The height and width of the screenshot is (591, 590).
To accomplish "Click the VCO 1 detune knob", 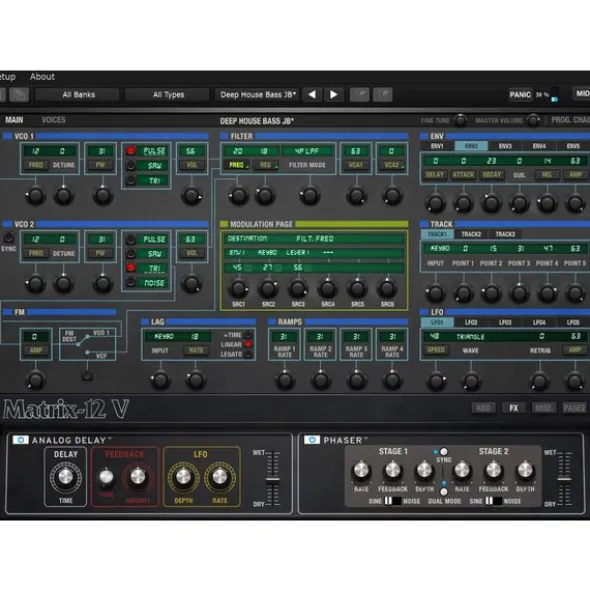I will click(63, 196).
